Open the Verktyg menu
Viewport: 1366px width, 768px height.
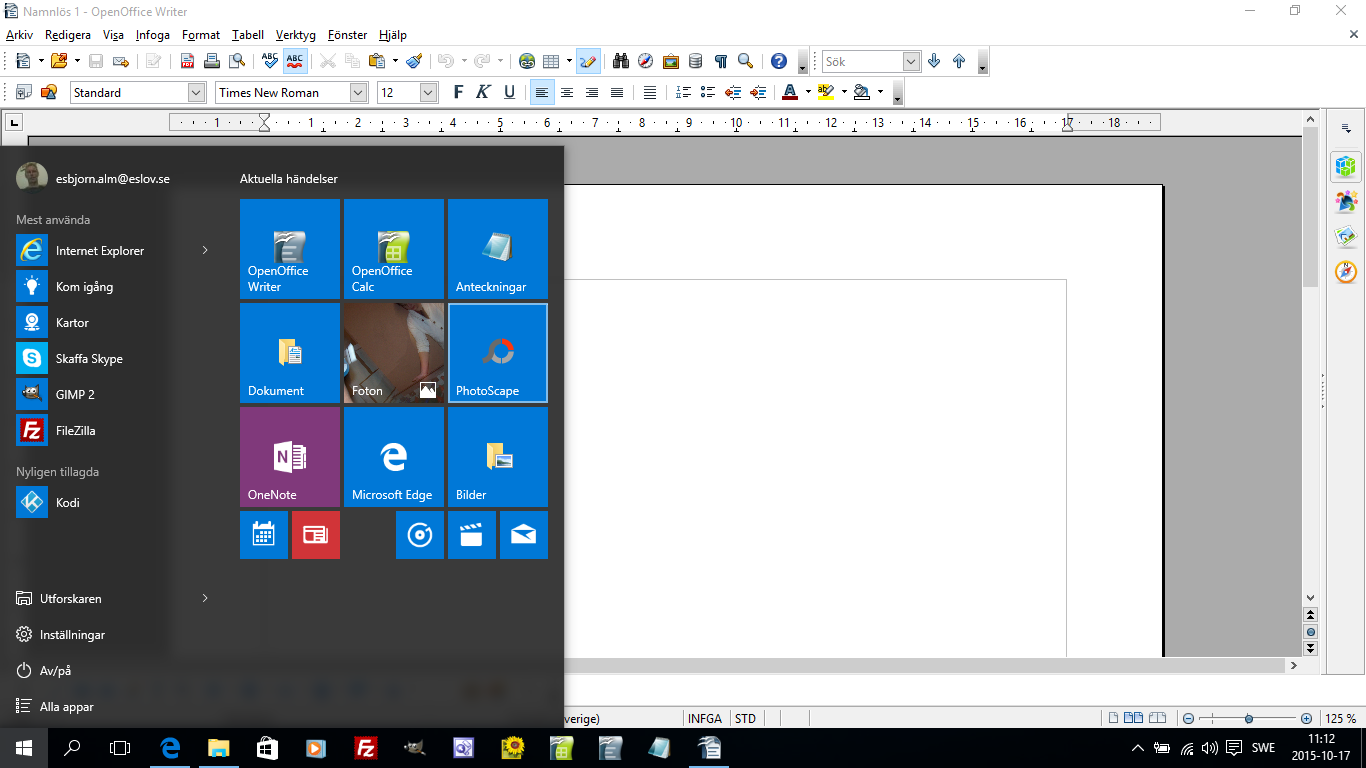(296, 34)
